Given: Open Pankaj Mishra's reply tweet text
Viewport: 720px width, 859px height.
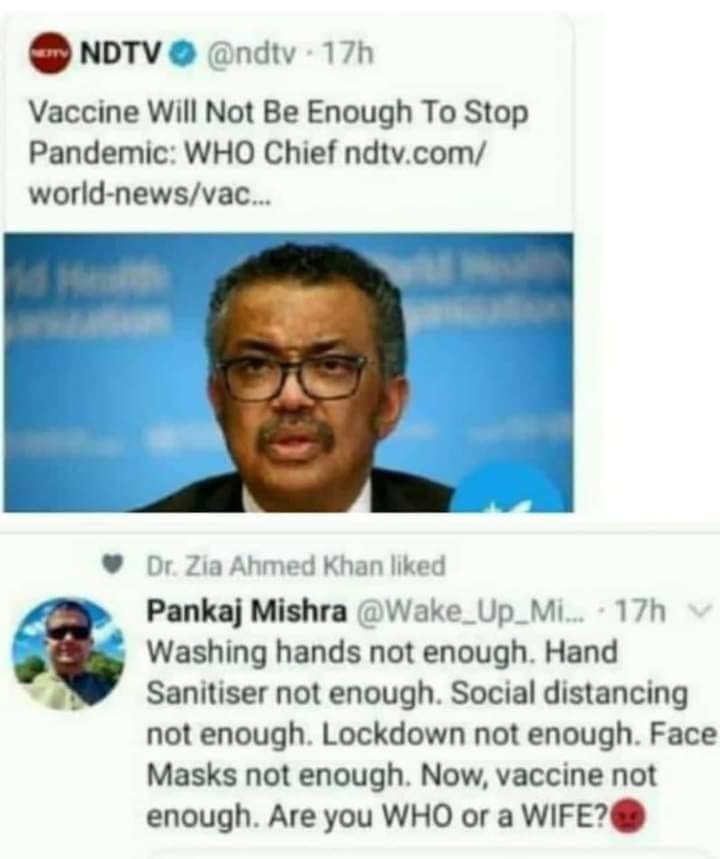Looking at the screenshot, I should [x=431, y=734].
